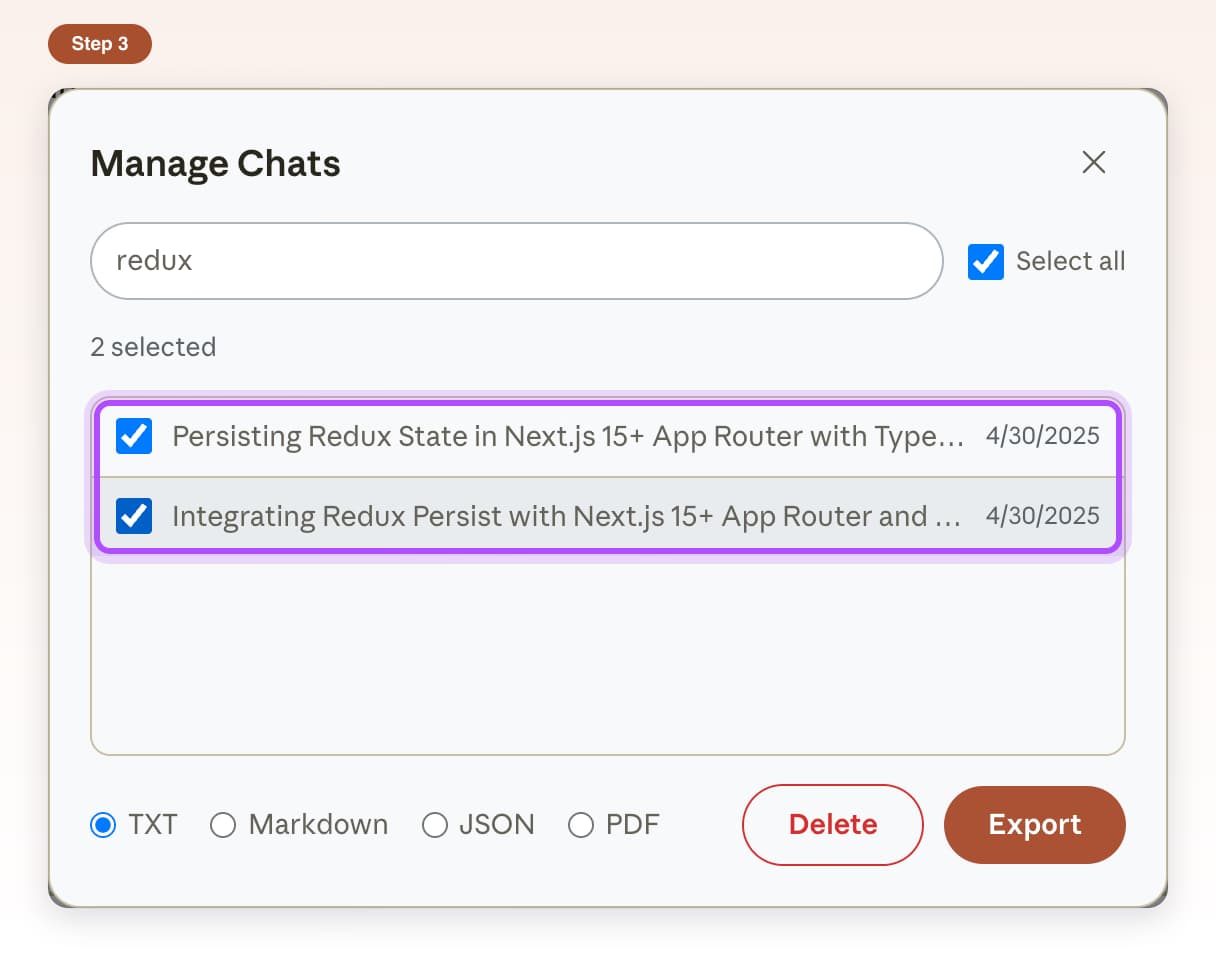The height and width of the screenshot is (956, 1216).
Task: Click the Delete button
Action: pos(833,825)
